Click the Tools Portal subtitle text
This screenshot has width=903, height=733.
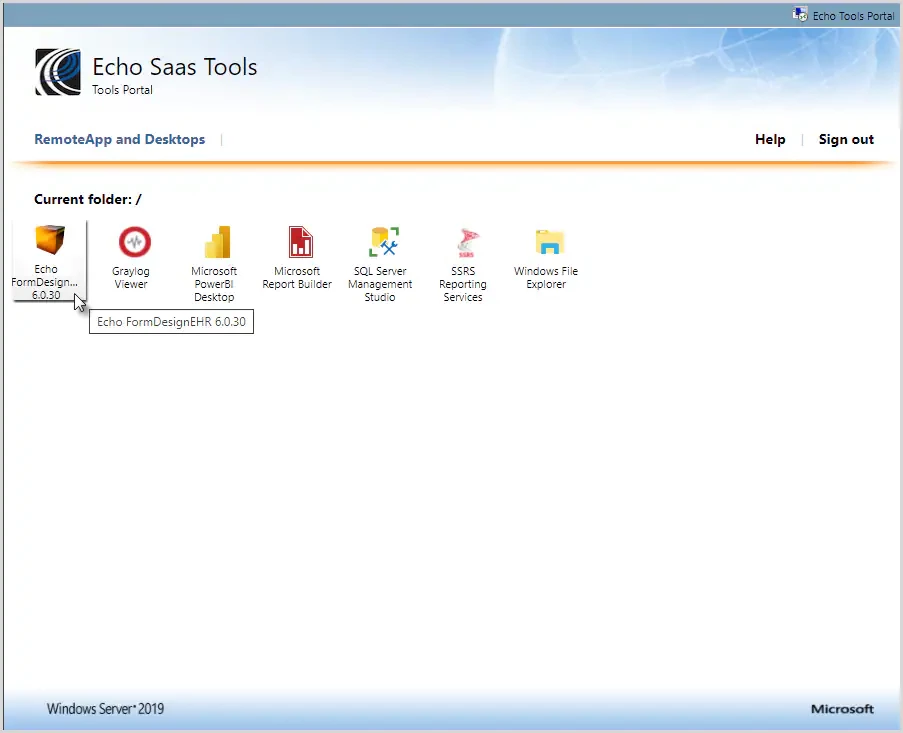point(122,90)
